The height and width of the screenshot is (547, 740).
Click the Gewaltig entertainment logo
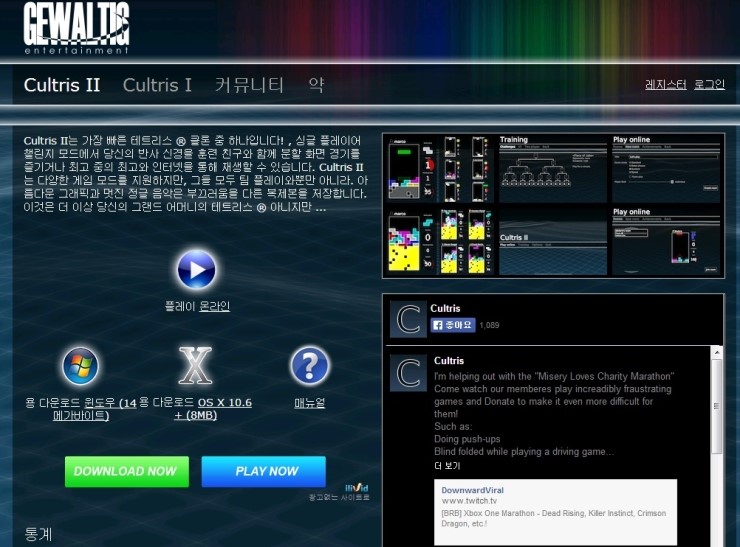[76, 28]
